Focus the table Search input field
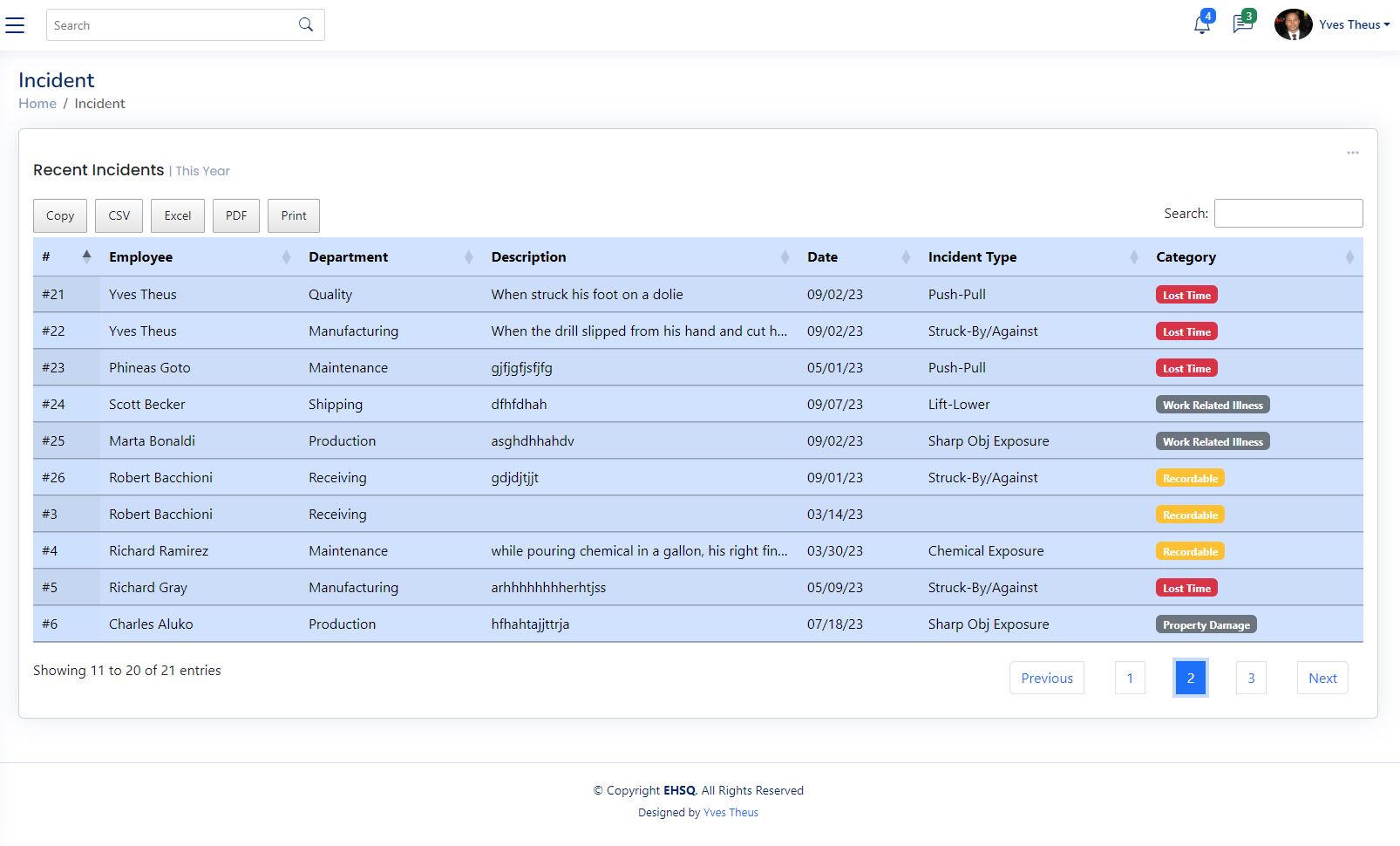This screenshot has width=1400, height=846. click(x=1288, y=213)
